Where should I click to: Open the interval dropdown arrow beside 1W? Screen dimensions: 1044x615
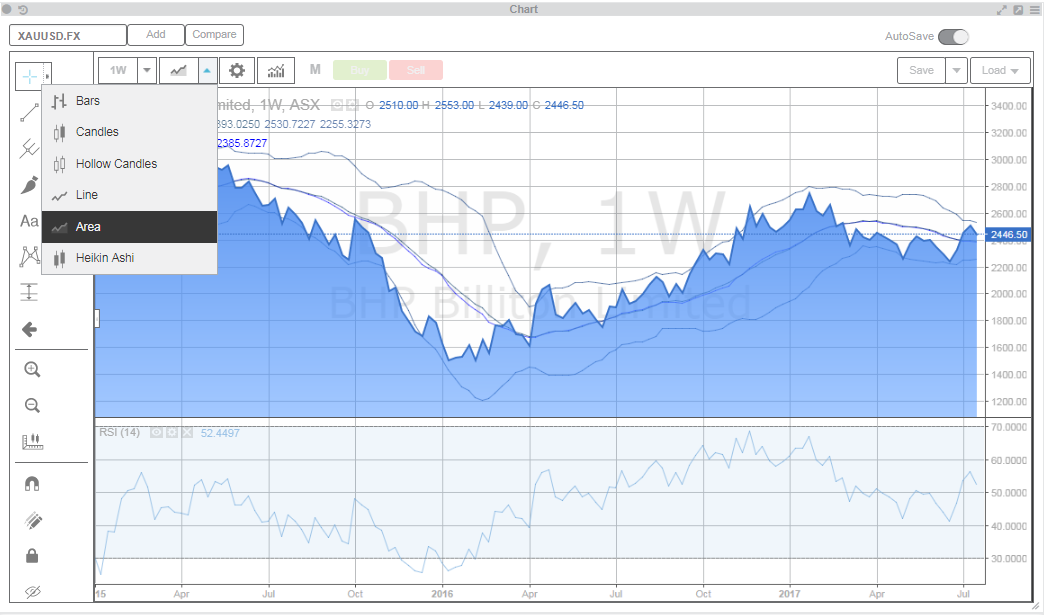(147, 70)
